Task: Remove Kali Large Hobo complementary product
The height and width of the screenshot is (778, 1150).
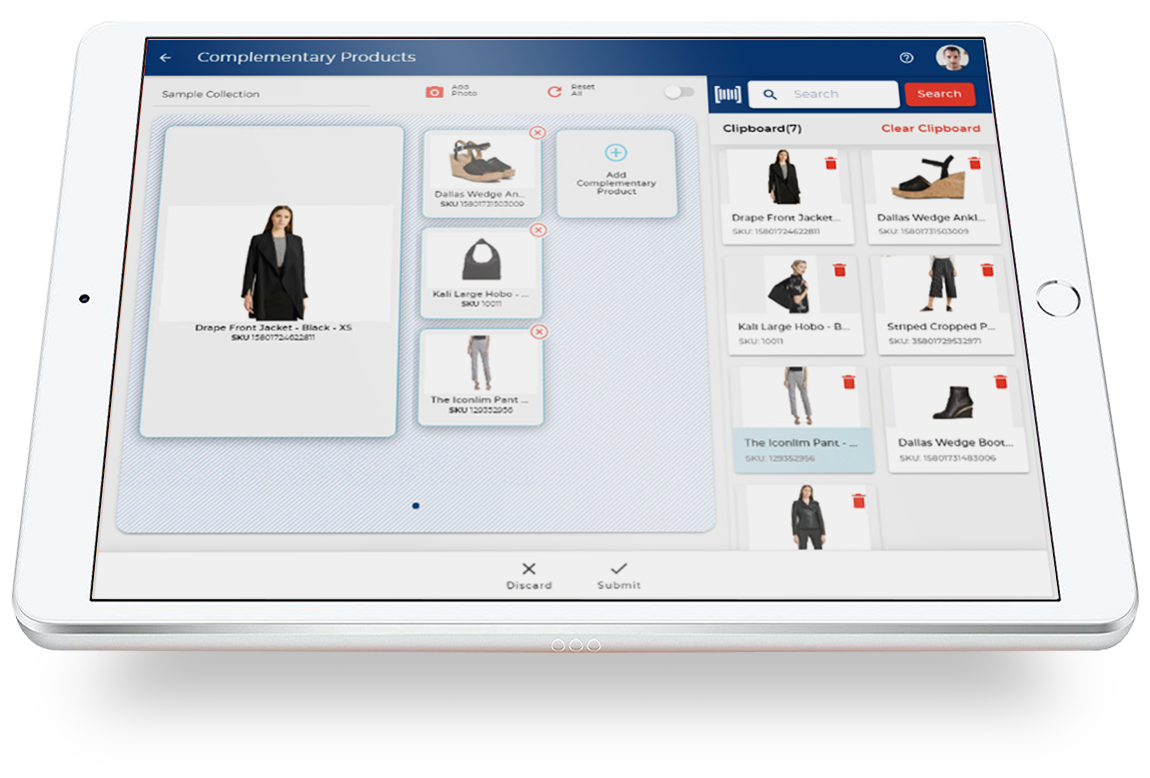Action: pos(538,230)
